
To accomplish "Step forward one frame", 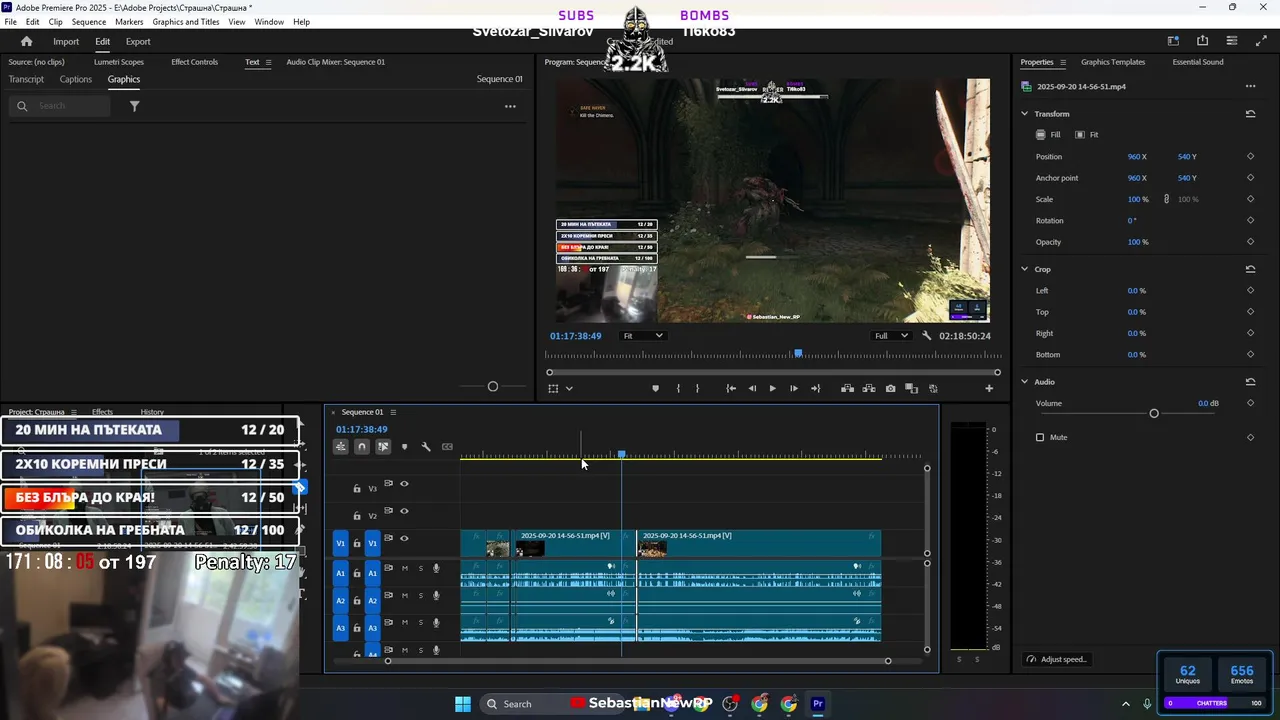I will tap(794, 388).
